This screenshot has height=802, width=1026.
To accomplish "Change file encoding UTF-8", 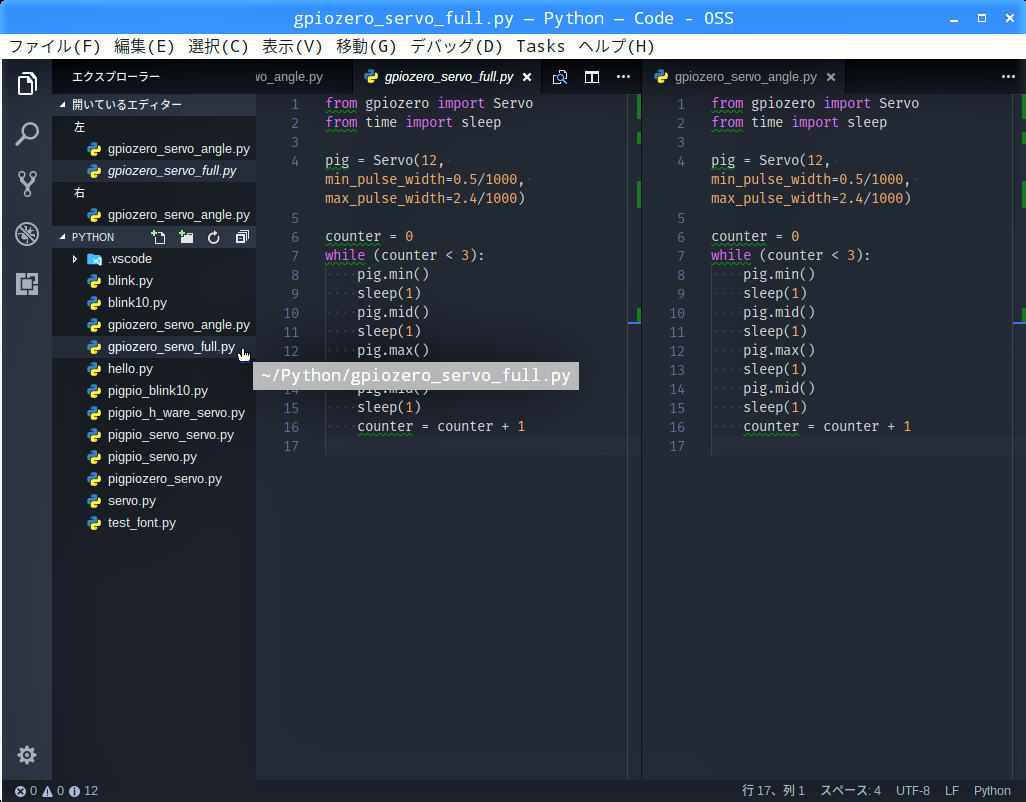I will [913, 791].
